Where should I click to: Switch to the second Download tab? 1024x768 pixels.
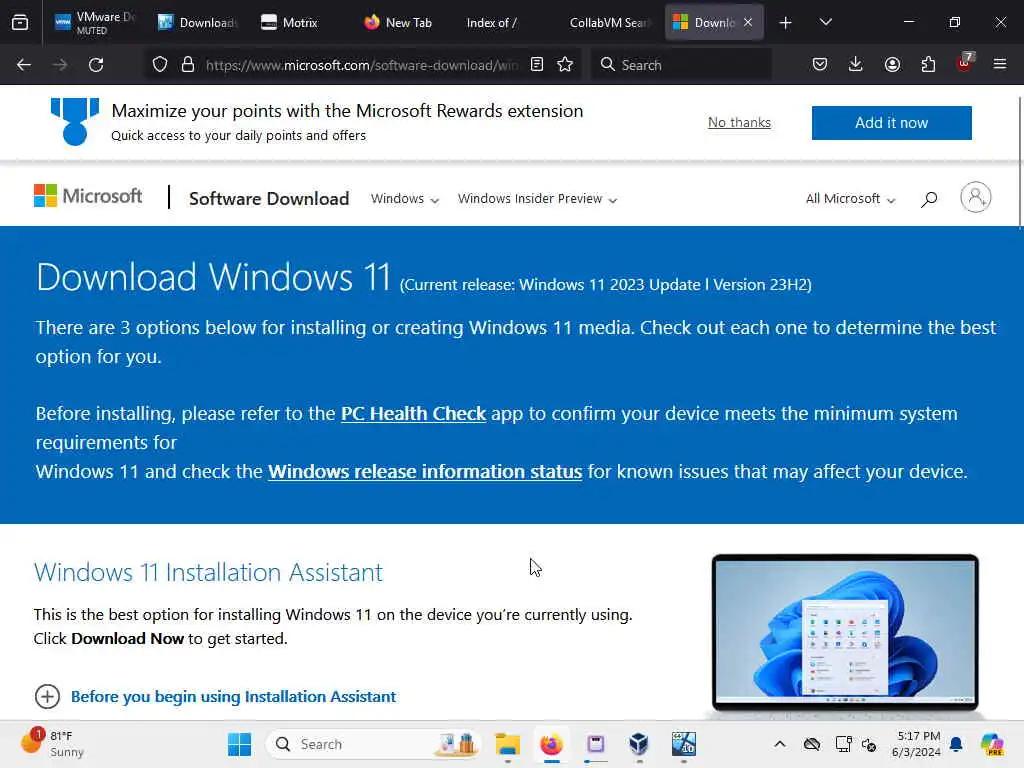pyautogui.click(x=198, y=23)
